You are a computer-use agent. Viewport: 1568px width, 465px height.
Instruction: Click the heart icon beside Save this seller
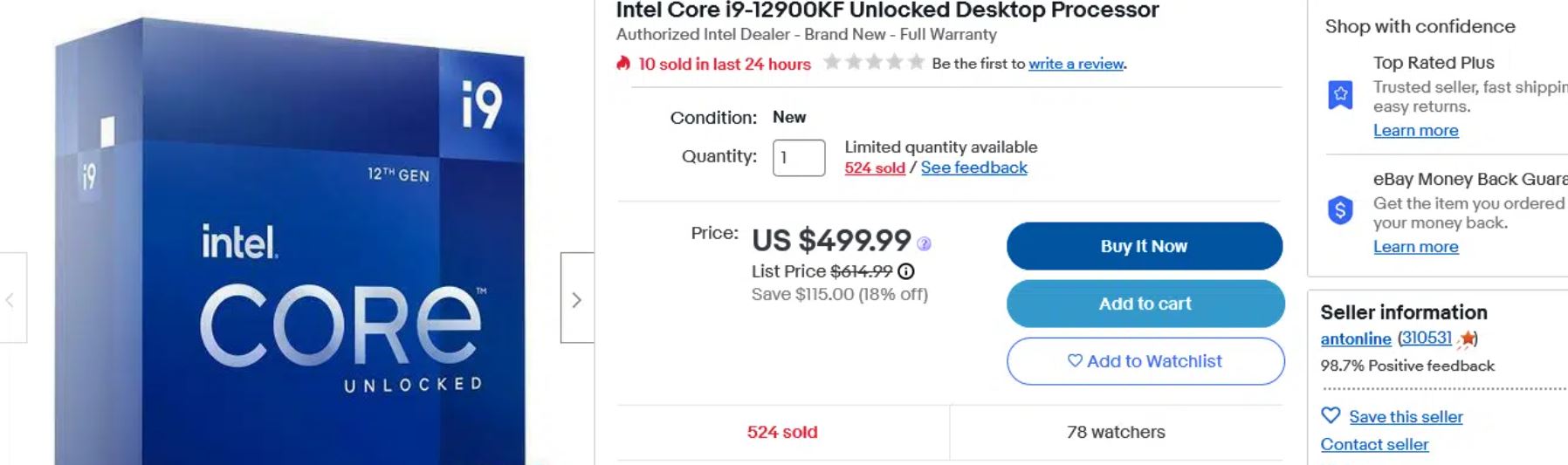tap(1331, 416)
